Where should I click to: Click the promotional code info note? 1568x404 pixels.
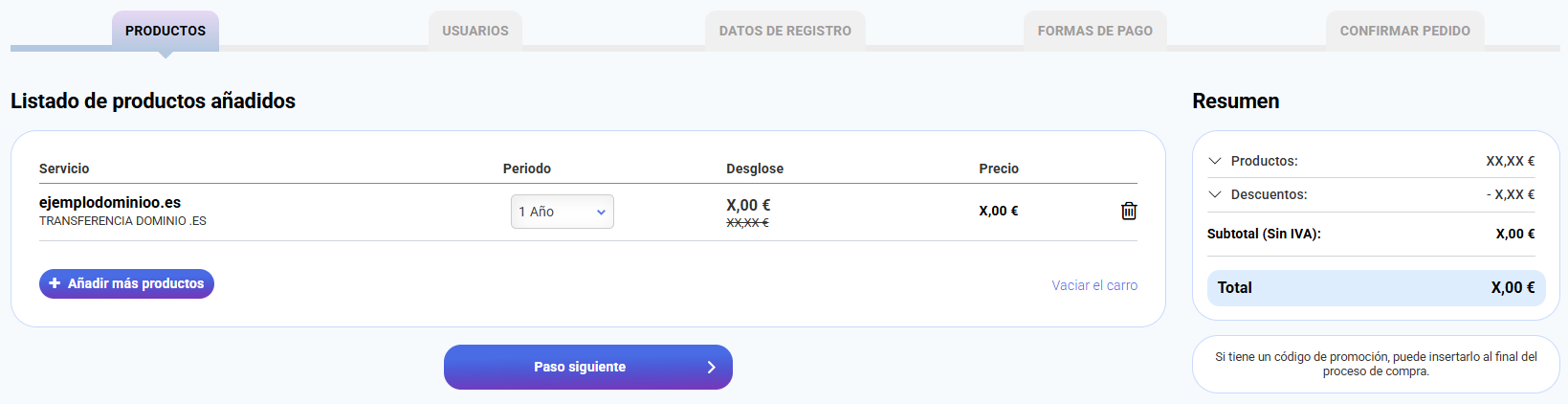point(1376,364)
